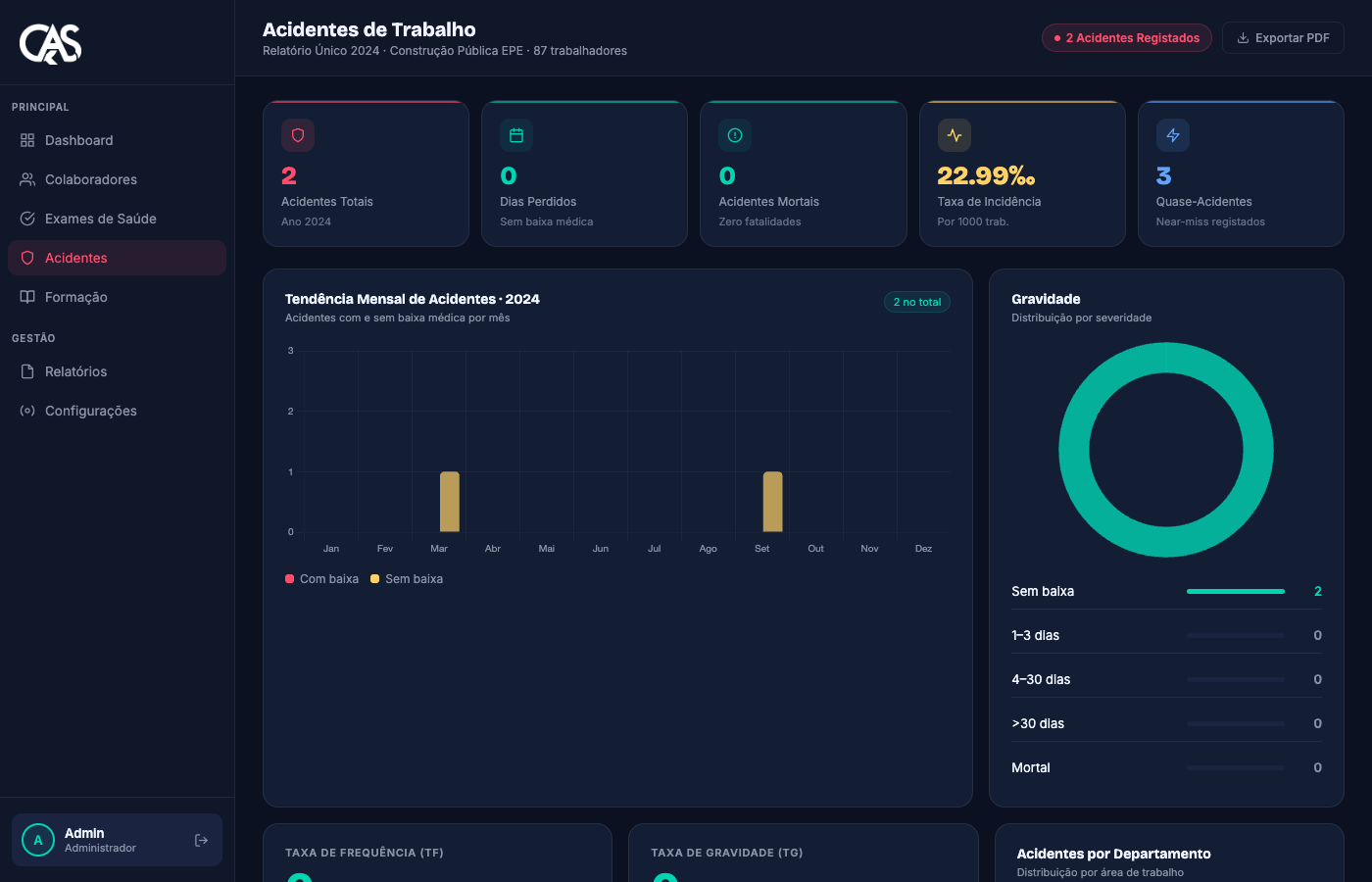The height and width of the screenshot is (882, 1372).
Task: Click the Admin avatar circle
Action: 38,840
